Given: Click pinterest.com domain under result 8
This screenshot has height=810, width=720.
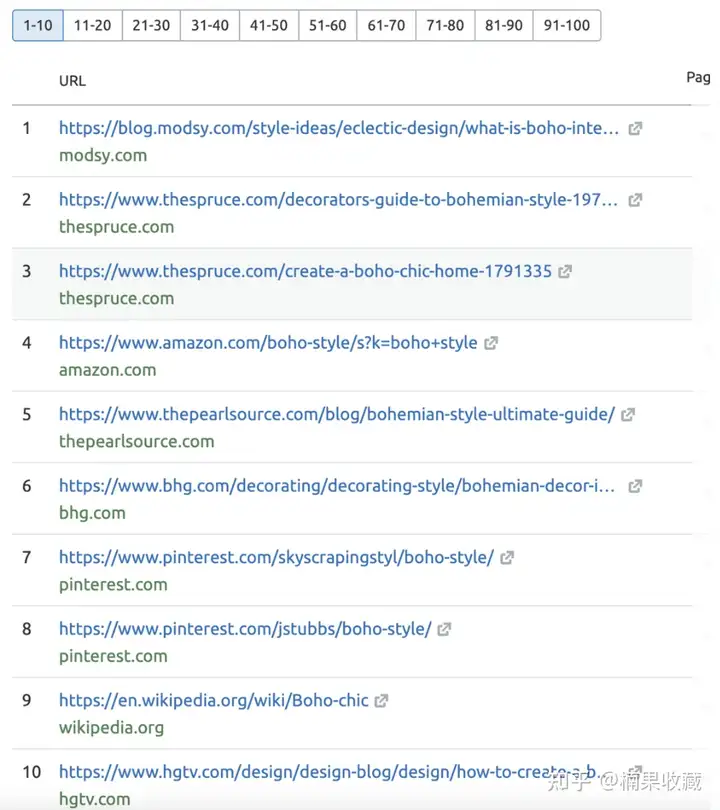Looking at the screenshot, I should coord(113,656).
